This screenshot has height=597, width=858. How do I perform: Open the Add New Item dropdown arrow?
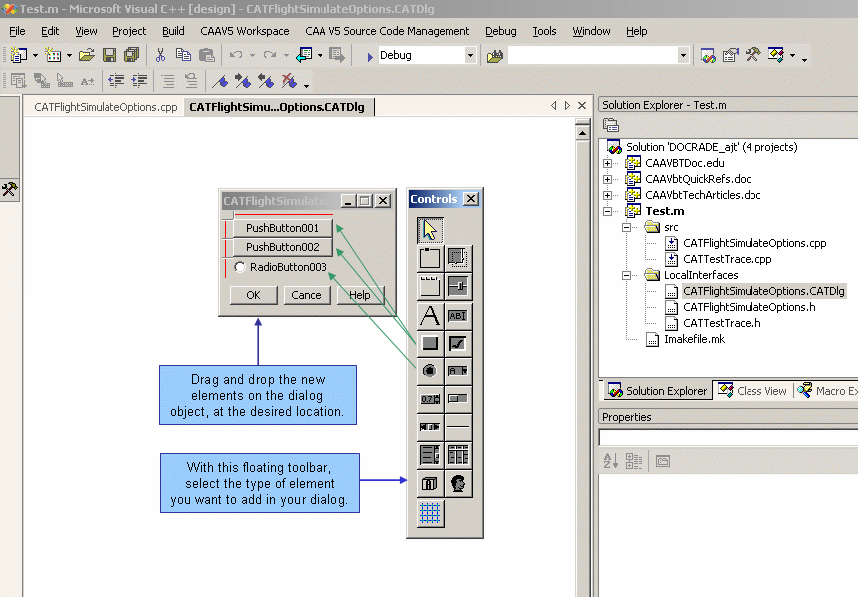(69, 55)
